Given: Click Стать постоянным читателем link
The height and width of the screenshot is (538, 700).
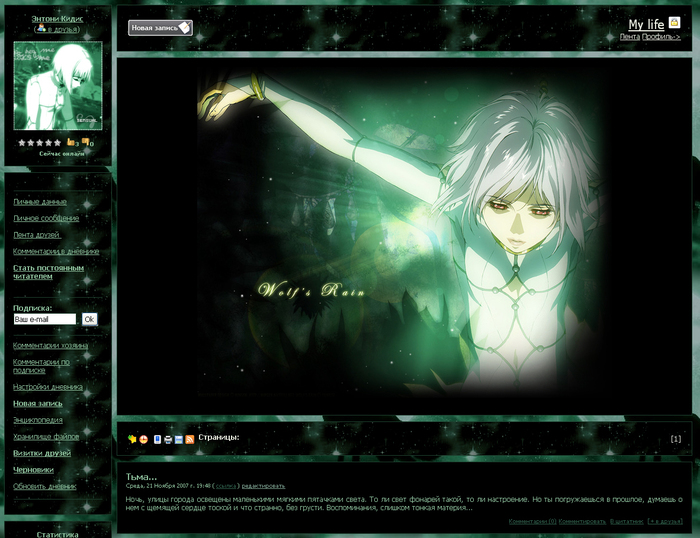Looking at the screenshot, I should [48, 272].
